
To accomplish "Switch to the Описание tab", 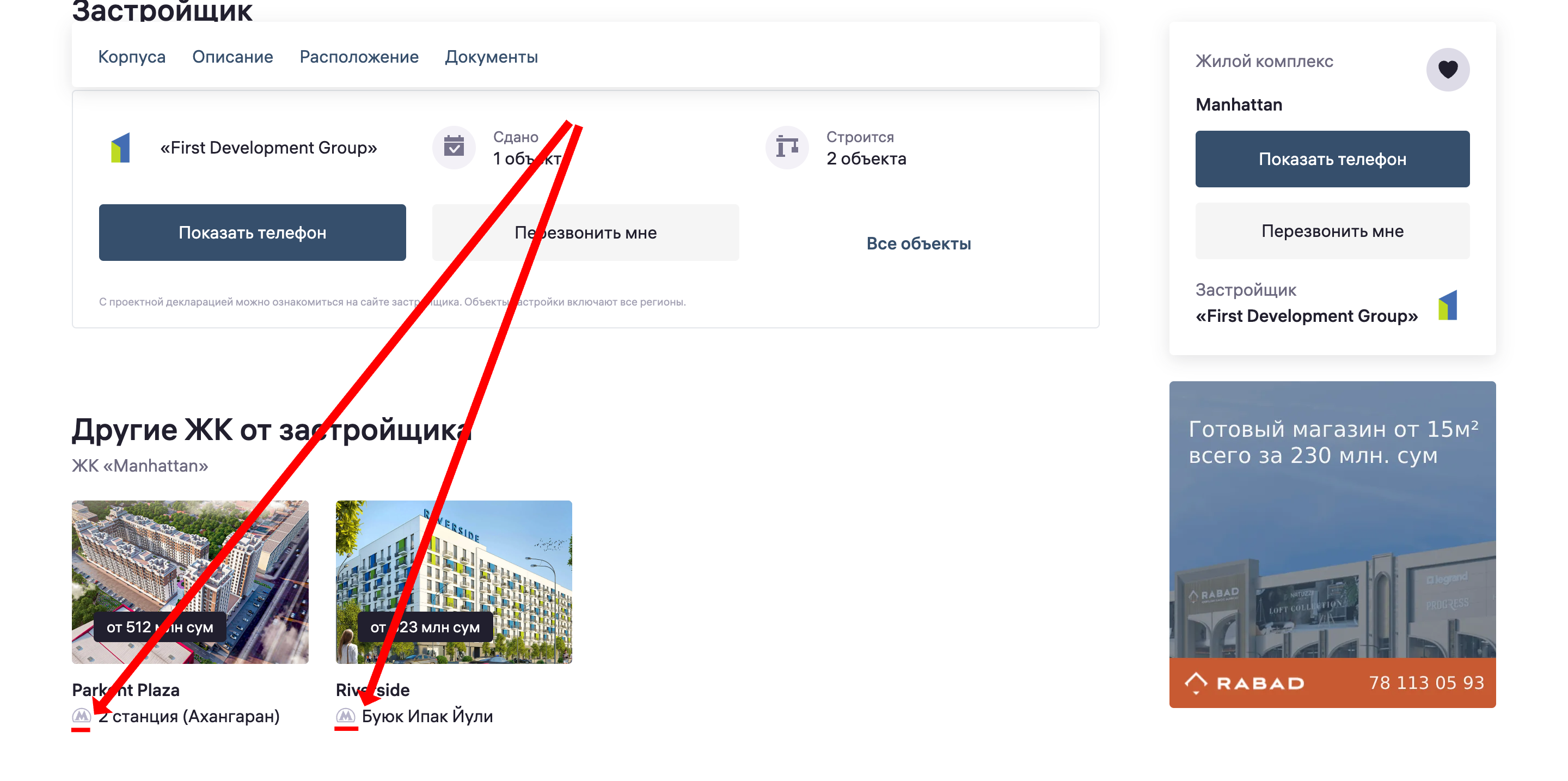I will [x=232, y=57].
